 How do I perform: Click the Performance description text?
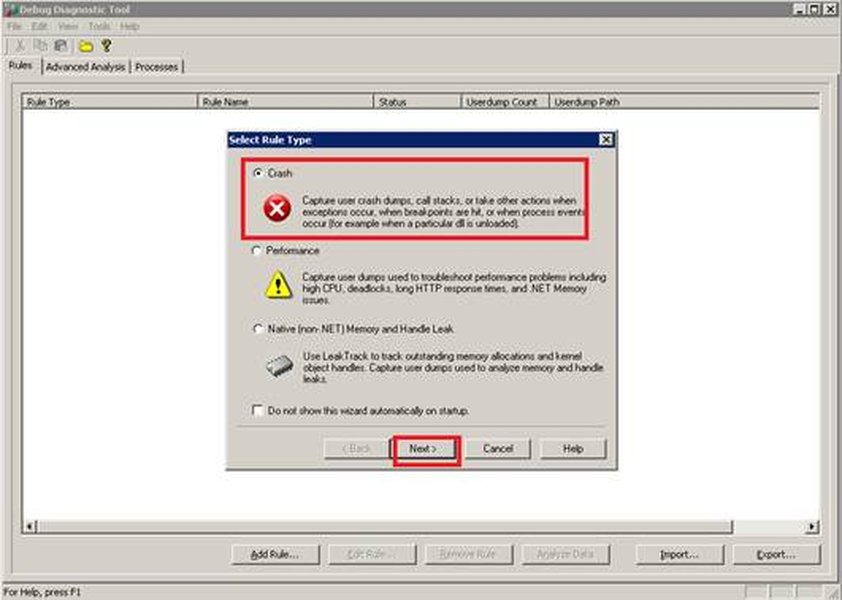click(454, 288)
